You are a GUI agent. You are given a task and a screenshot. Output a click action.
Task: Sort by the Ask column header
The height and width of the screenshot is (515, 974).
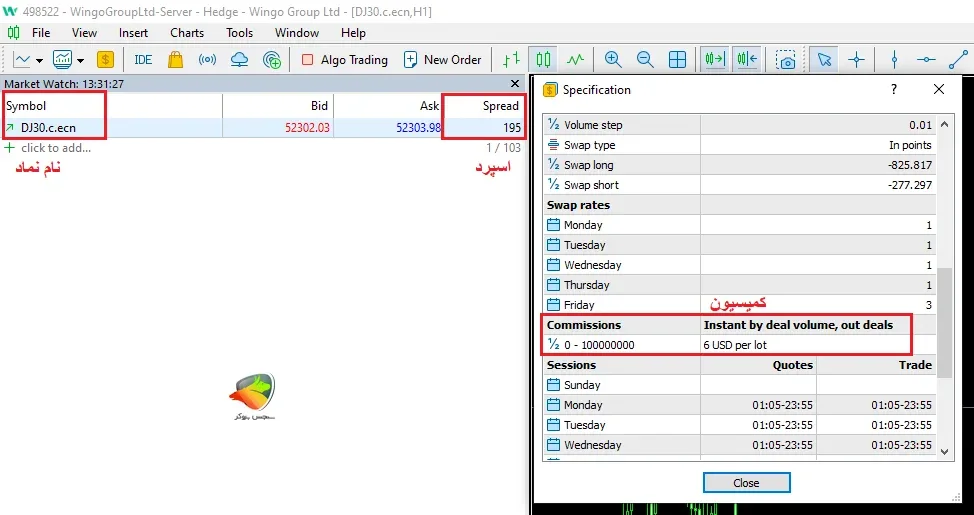(388, 106)
